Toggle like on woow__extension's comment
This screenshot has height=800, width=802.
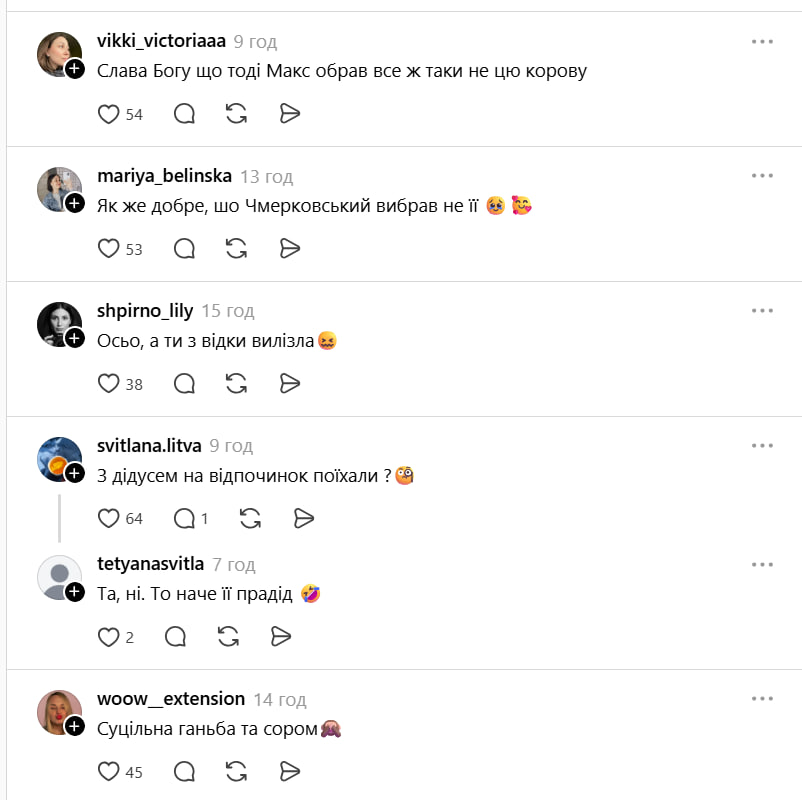tap(108, 771)
